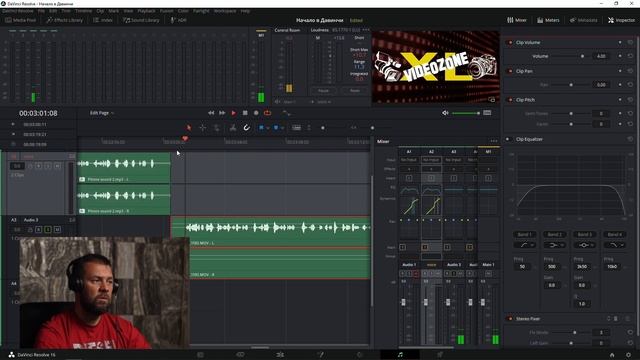Screen dimensions: 640x360
Task: Click the Fast Forward transport button
Action: click(x=222, y=113)
